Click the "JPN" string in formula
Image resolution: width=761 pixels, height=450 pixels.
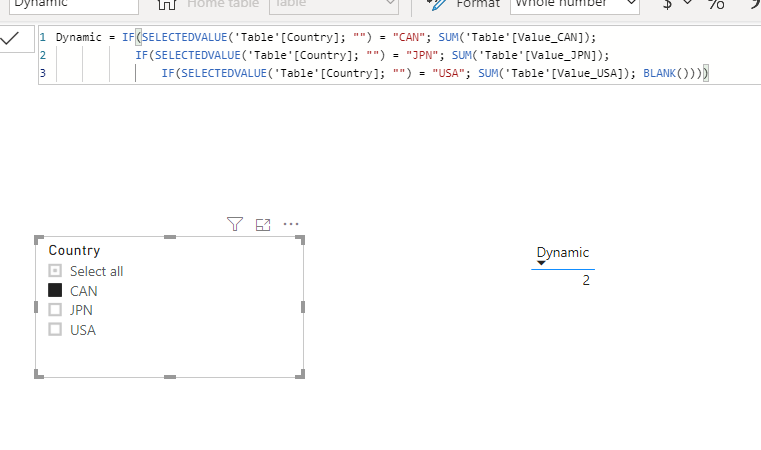coord(422,55)
